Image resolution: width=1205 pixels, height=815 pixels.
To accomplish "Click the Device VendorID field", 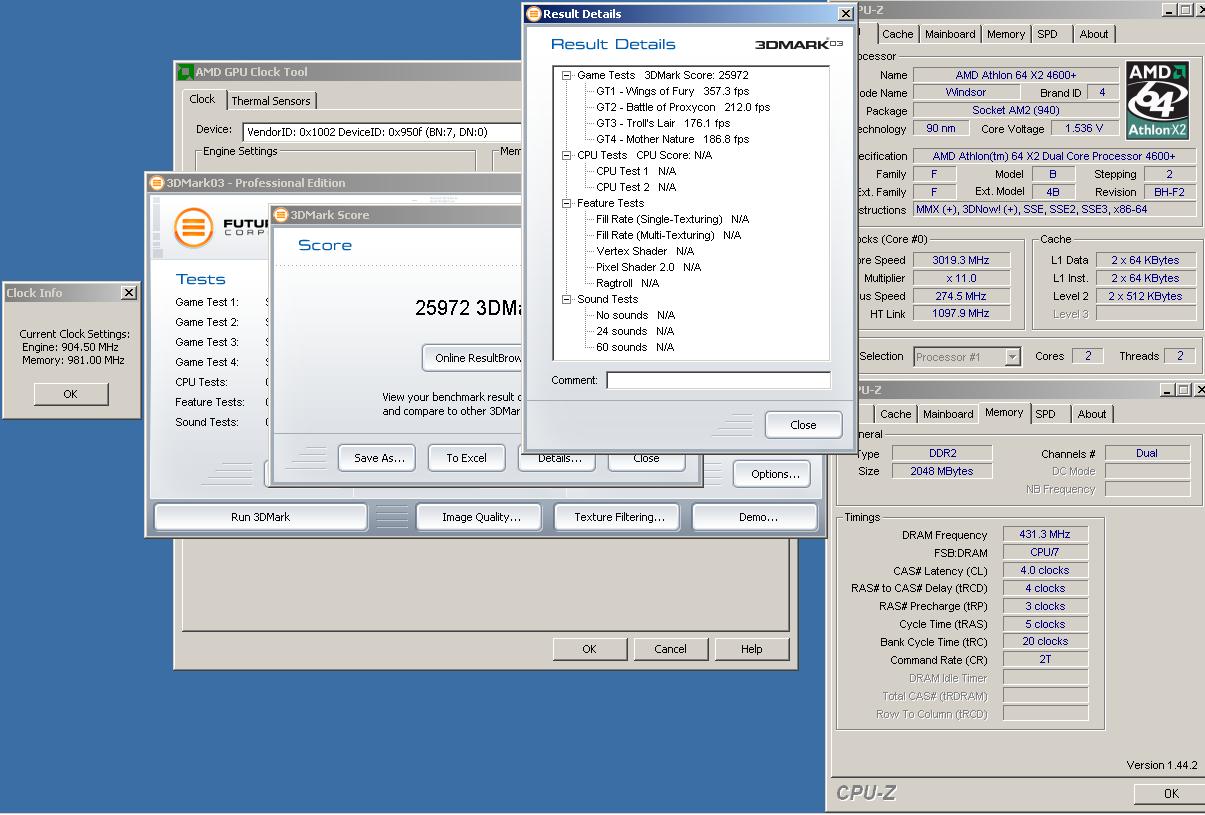I will (x=382, y=131).
